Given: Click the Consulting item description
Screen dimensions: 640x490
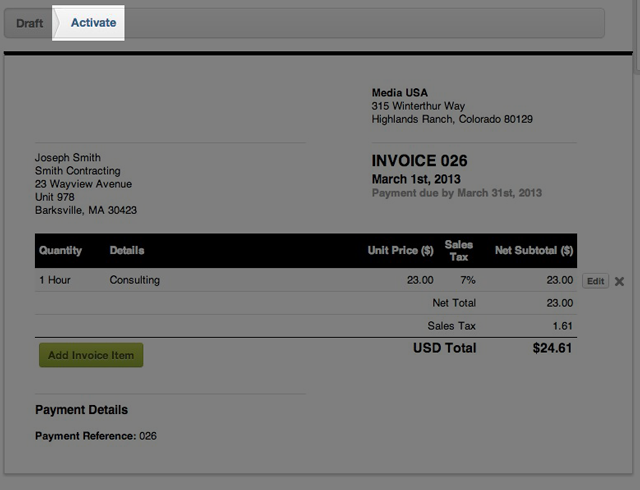Looking at the screenshot, I should [134, 280].
